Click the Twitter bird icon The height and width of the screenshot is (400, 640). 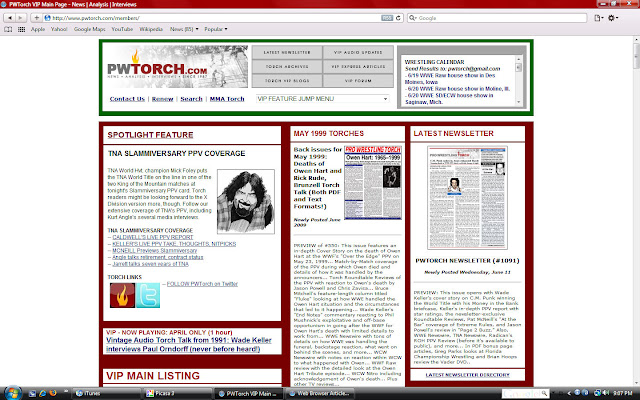pyautogui.click(x=147, y=295)
